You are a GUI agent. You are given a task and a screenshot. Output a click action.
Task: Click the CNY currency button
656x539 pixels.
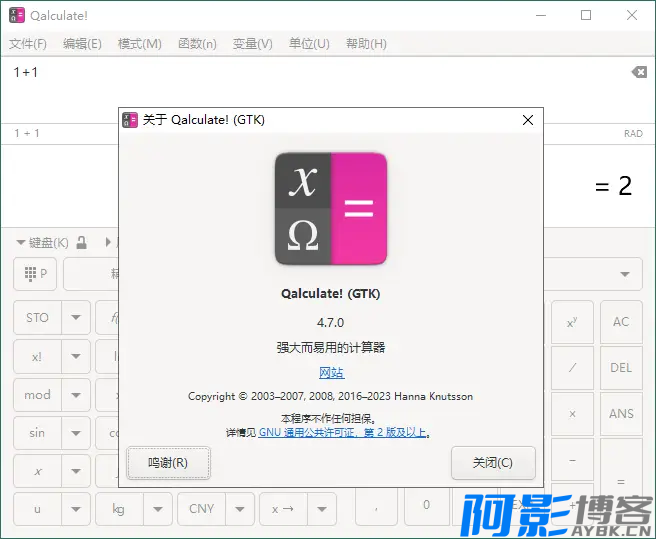pos(201,509)
